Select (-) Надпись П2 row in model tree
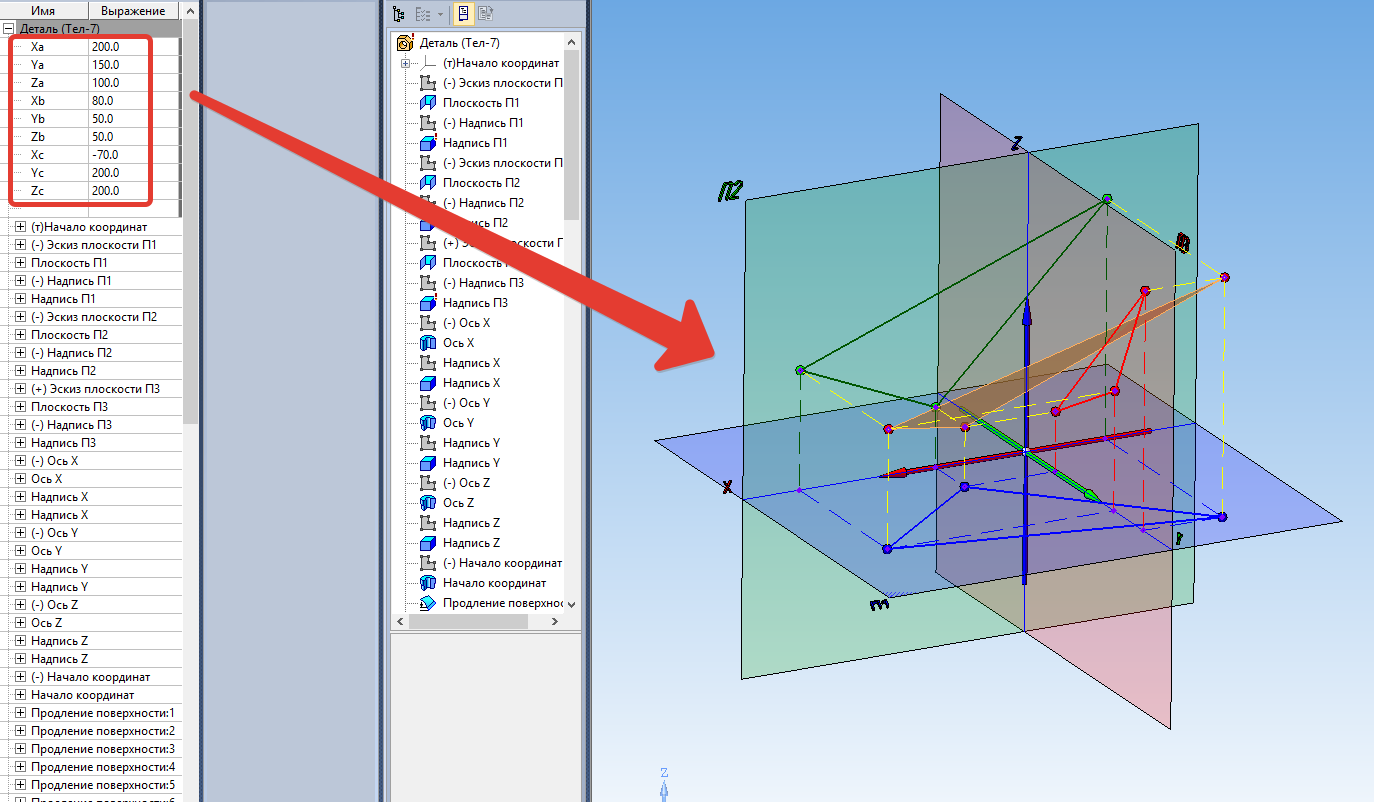1374x802 pixels. click(x=483, y=203)
